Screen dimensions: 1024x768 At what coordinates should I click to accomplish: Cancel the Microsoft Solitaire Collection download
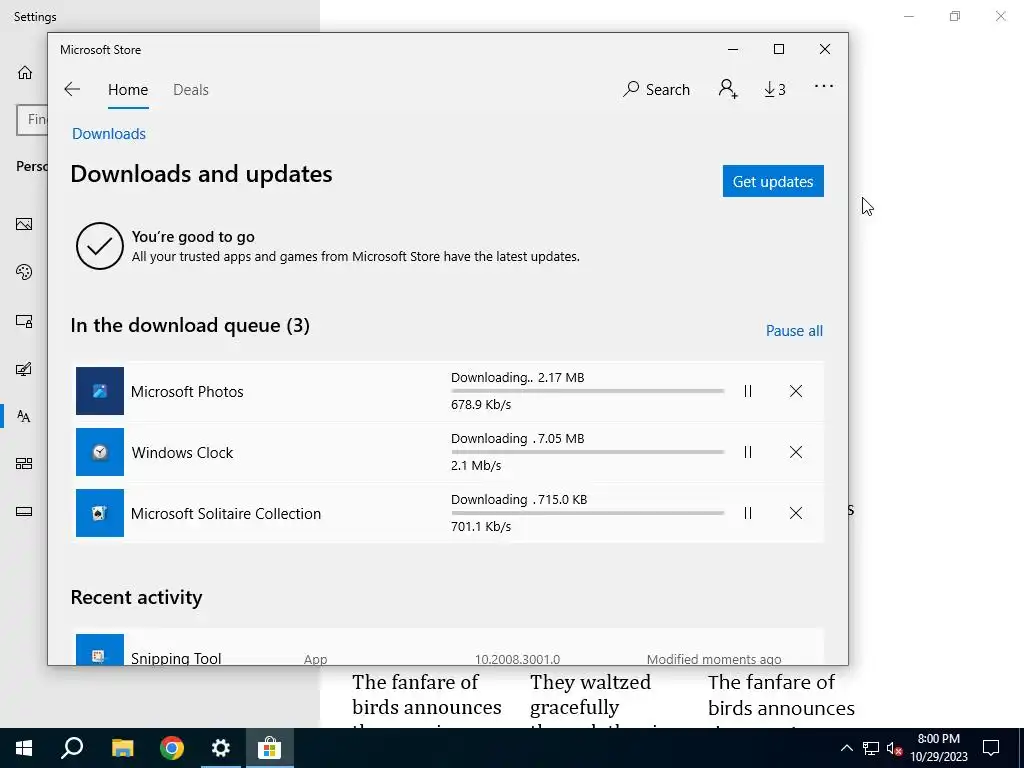795,513
